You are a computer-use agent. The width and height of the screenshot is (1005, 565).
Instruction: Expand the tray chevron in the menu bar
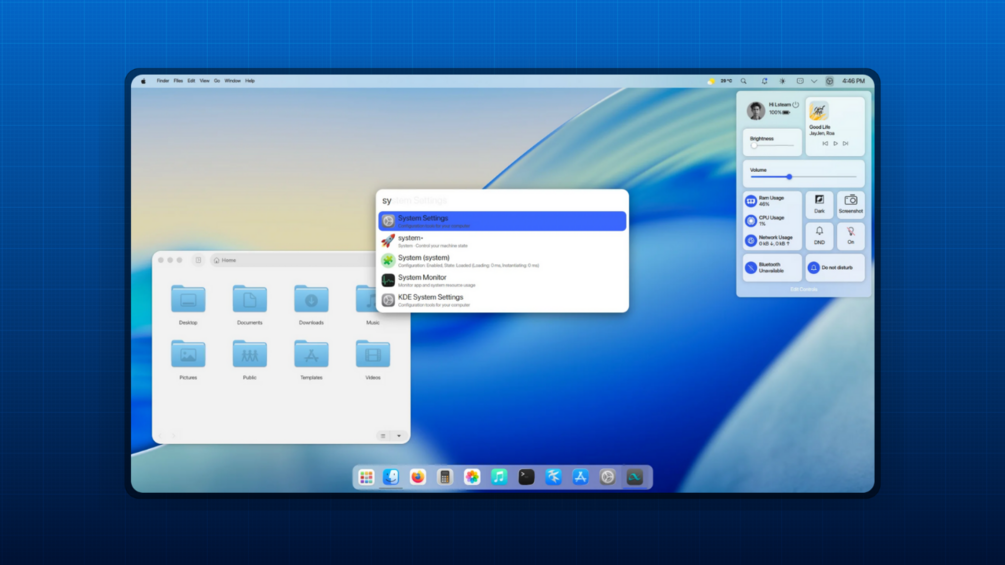tap(814, 81)
